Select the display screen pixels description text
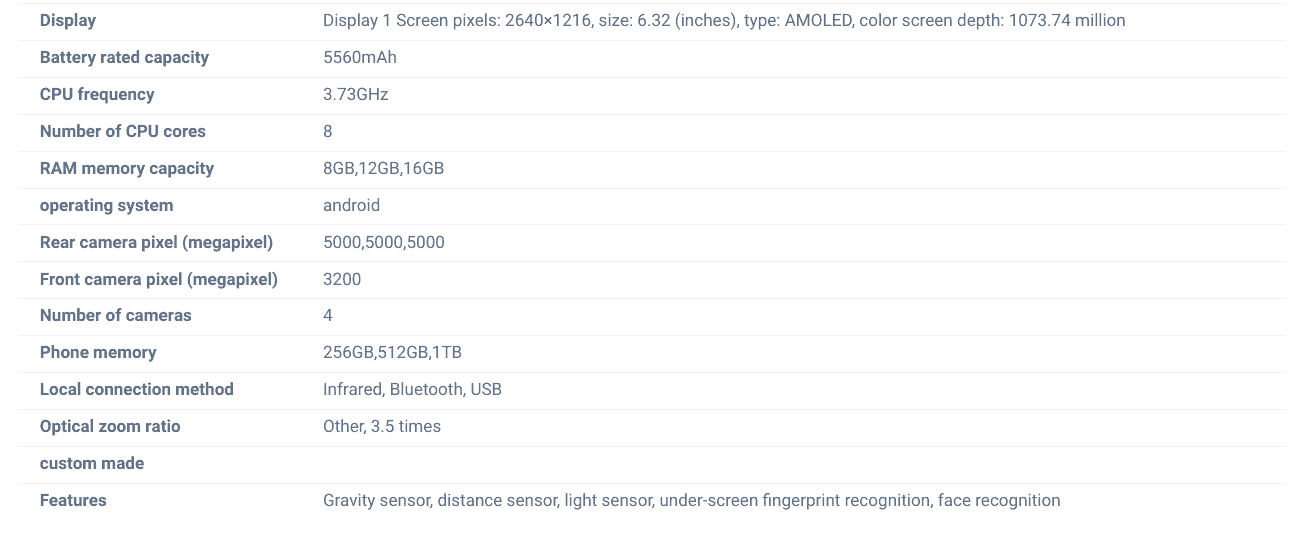Image resolution: width=1307 pixels, height=555 pixels. click(x=723, y=20)
